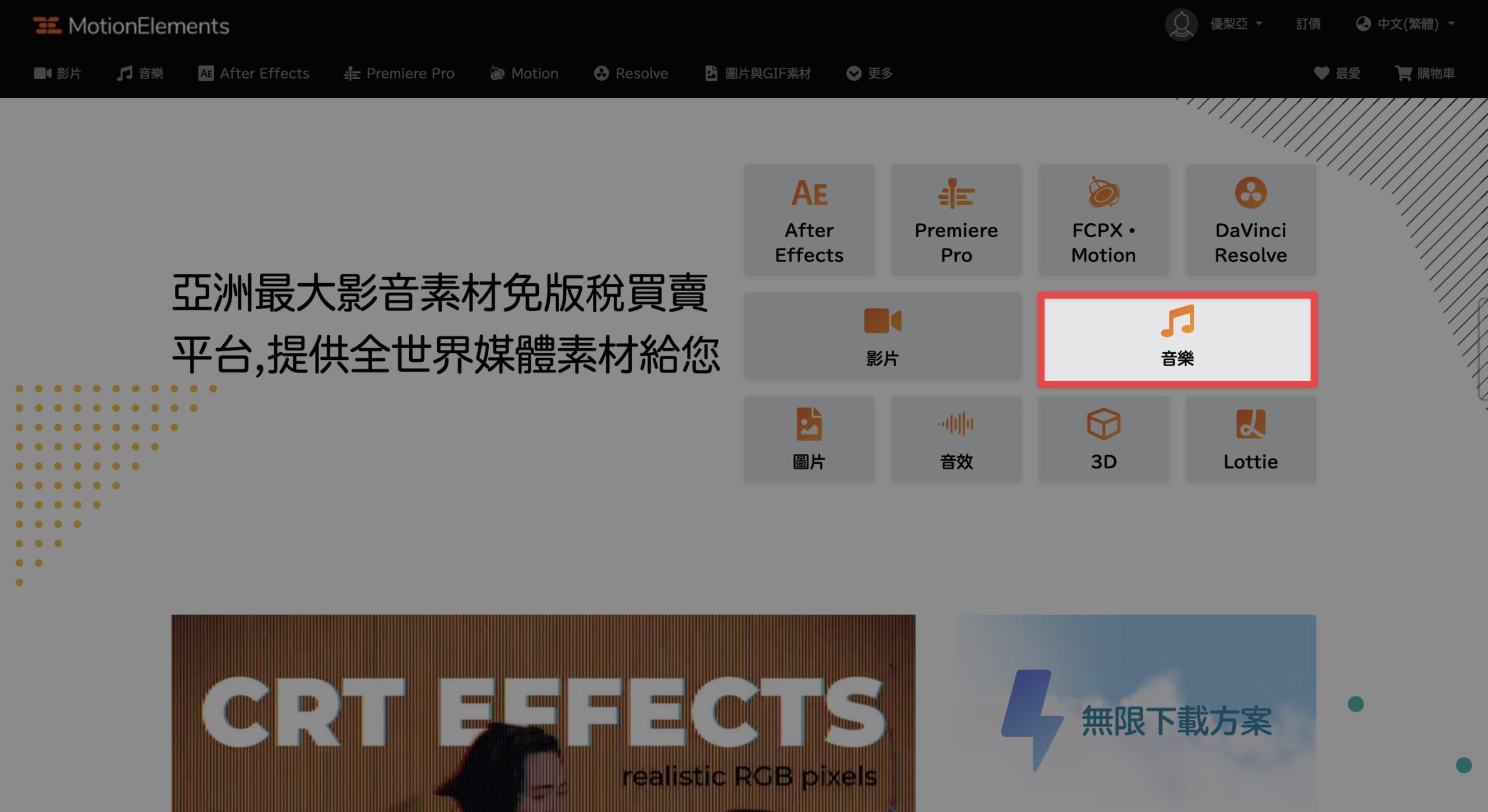
Task: Expand the 更多 menu in navigation
Action: point(870,73)
